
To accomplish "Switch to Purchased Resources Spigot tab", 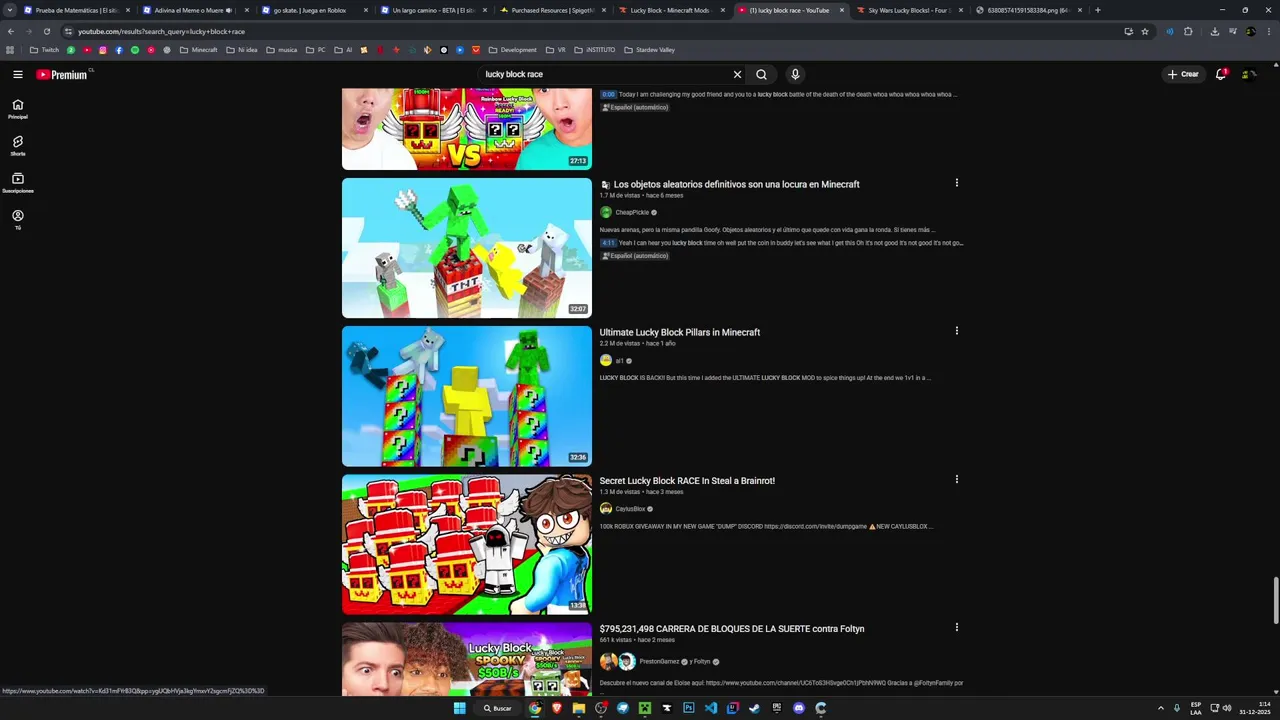I will coord(552,10).
